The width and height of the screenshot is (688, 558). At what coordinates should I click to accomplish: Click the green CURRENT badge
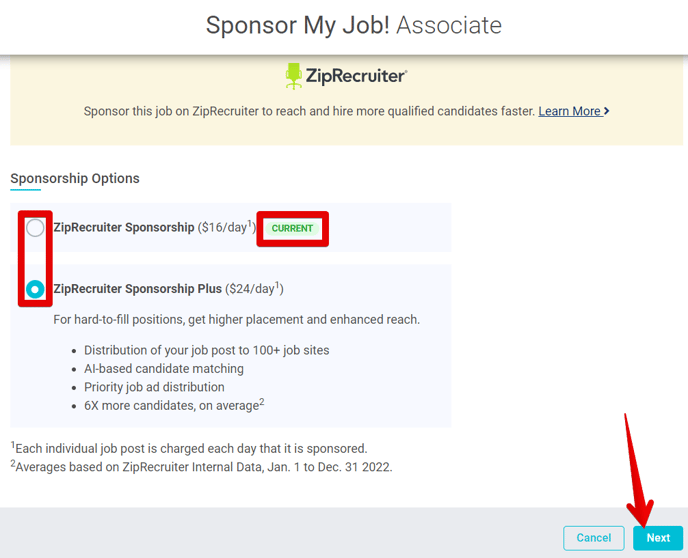pyautogui.click(x=292, y=229)
